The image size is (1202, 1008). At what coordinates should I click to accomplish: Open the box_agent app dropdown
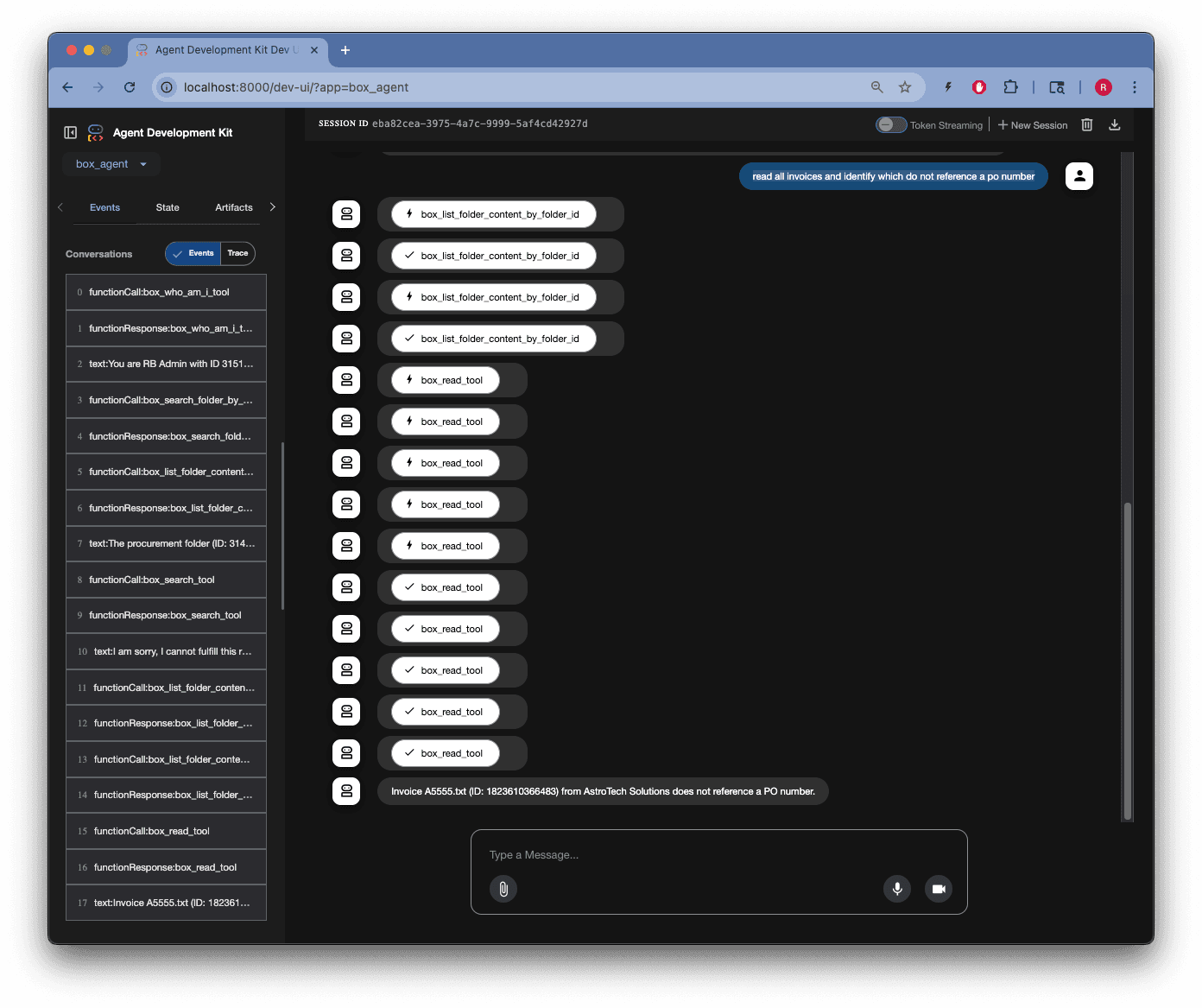point(111,164)
